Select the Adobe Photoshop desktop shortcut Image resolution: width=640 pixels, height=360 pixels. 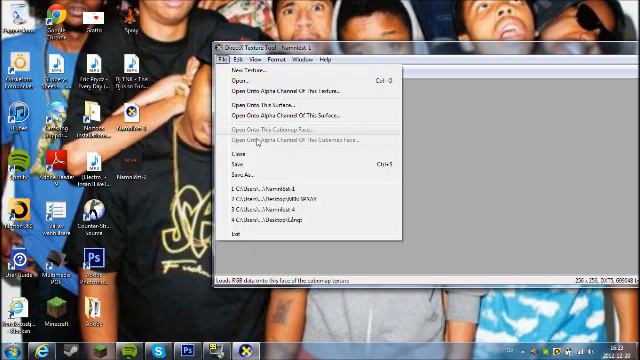(94, 266)
